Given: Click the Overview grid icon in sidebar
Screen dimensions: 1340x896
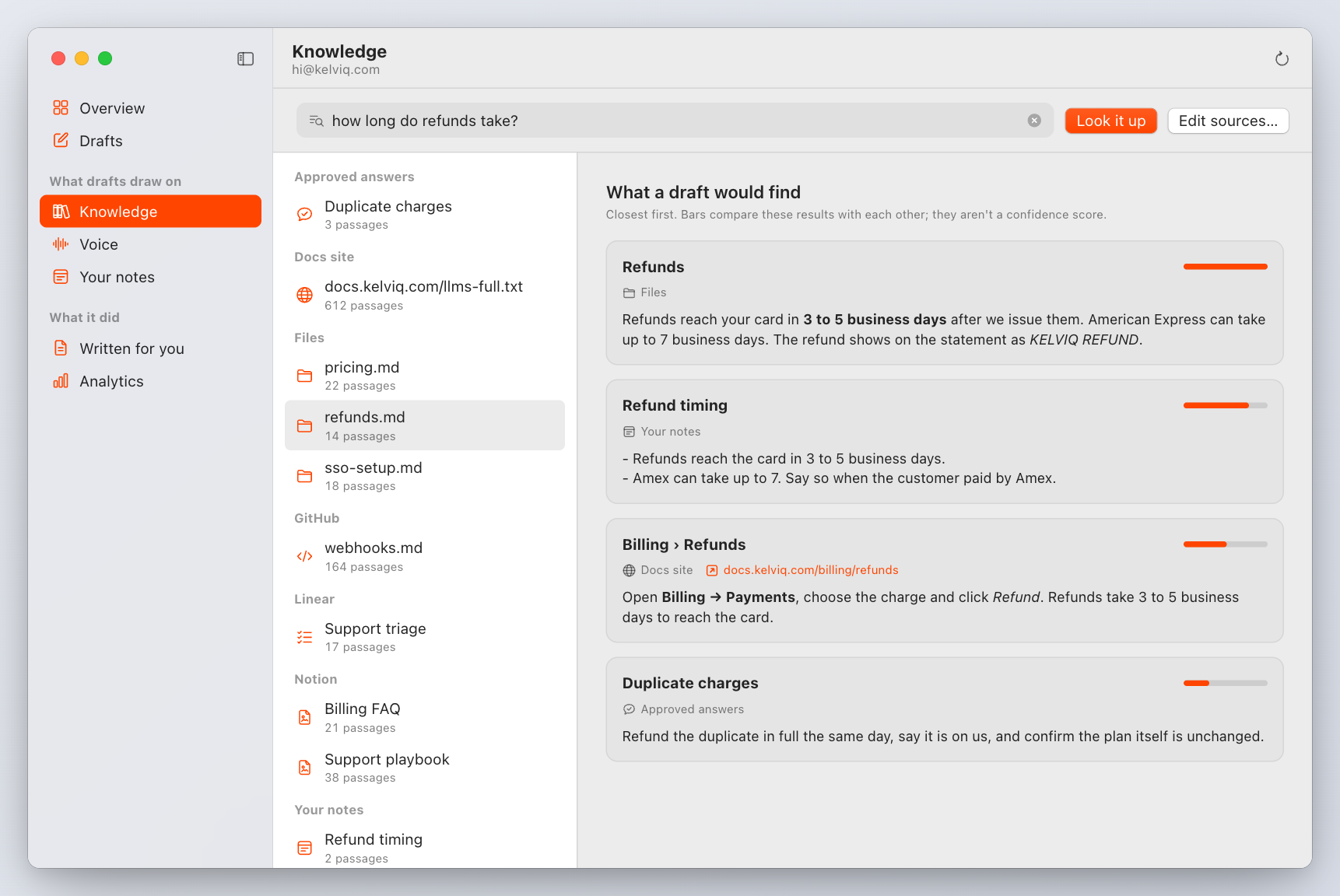Looking at the screenshot, I should 61,107.
